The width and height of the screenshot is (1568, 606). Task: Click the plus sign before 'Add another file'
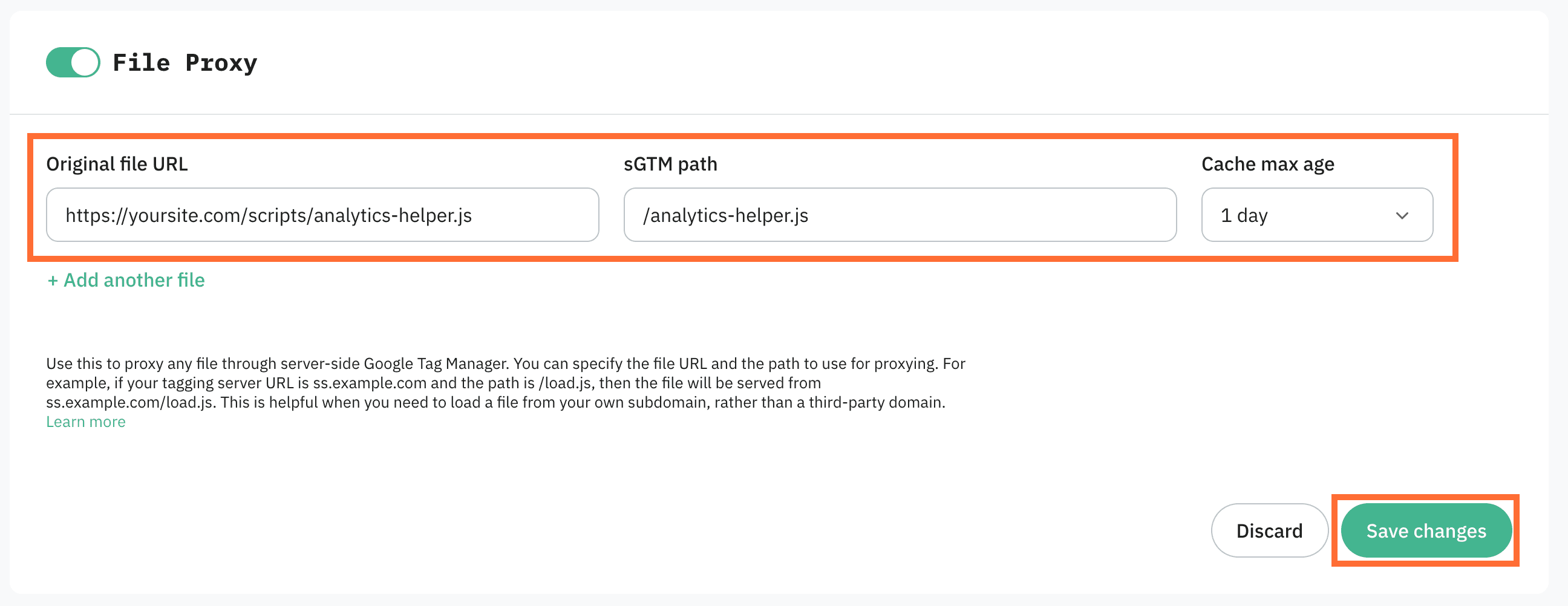point(53,281)
